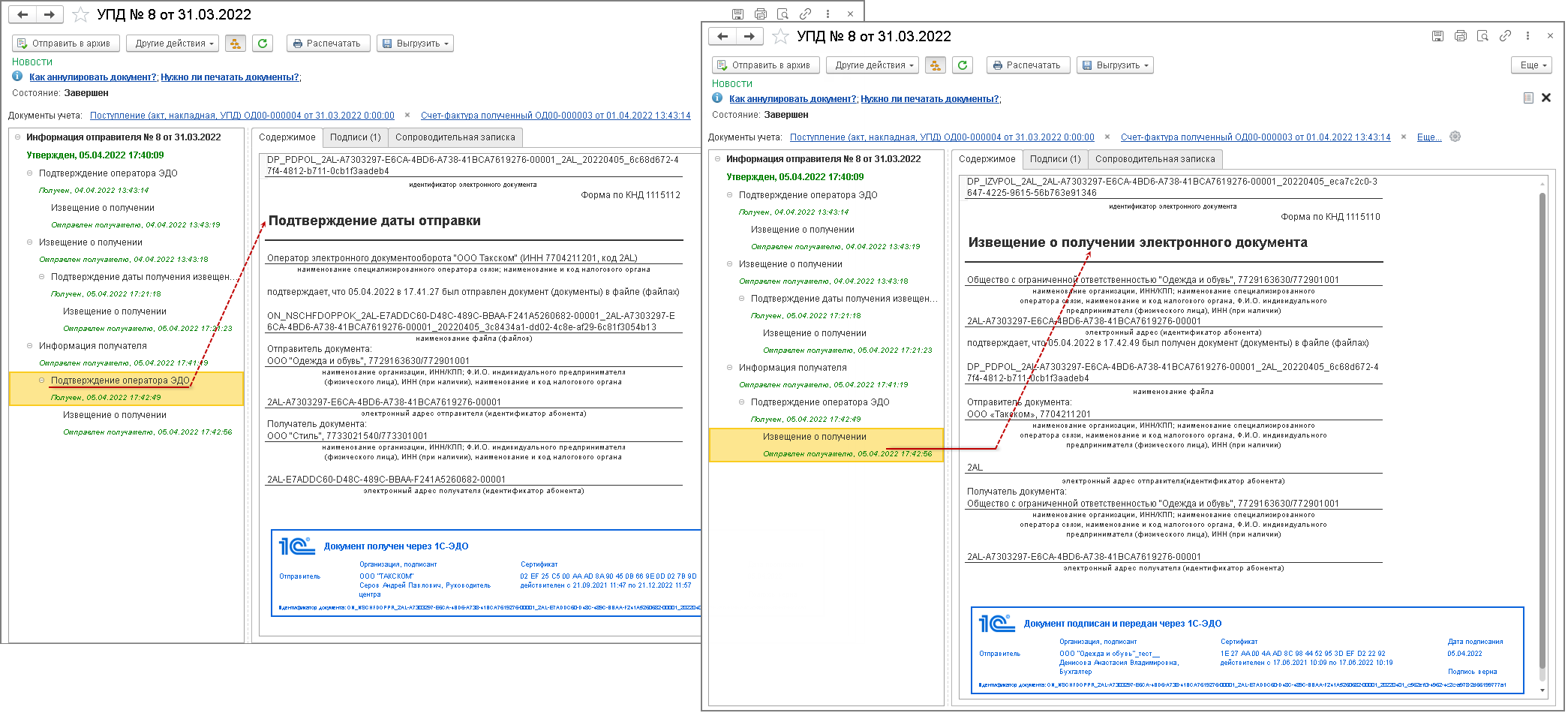Screen dimensions: 1568x719
Task: Click Отправить в архив in rear window
Action: [x=65, y=44]
